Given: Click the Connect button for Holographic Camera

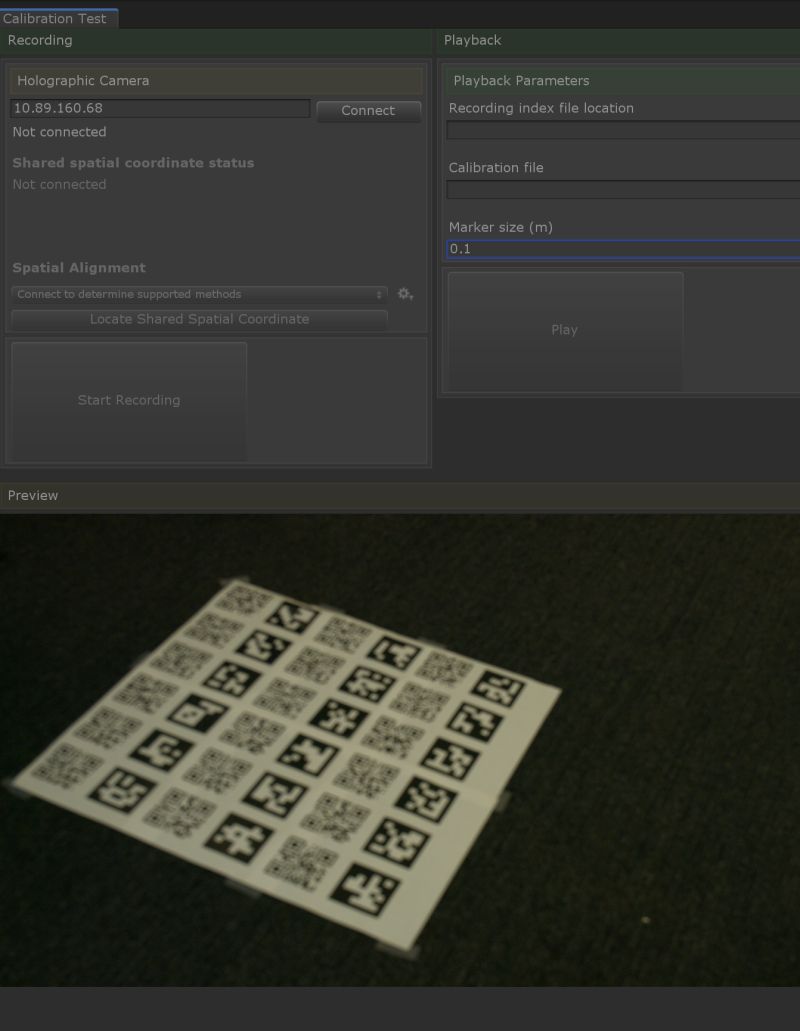Looking at the screenshot, I should click(367, 111).
